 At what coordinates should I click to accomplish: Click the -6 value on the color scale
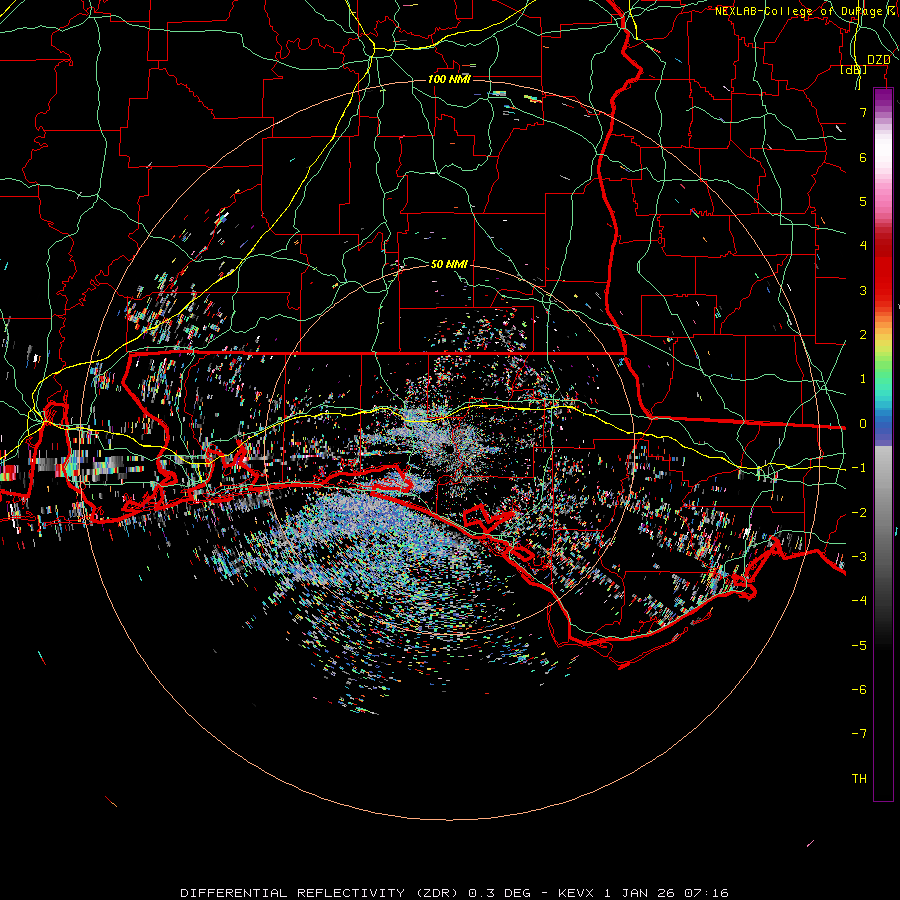pos(859,690)
